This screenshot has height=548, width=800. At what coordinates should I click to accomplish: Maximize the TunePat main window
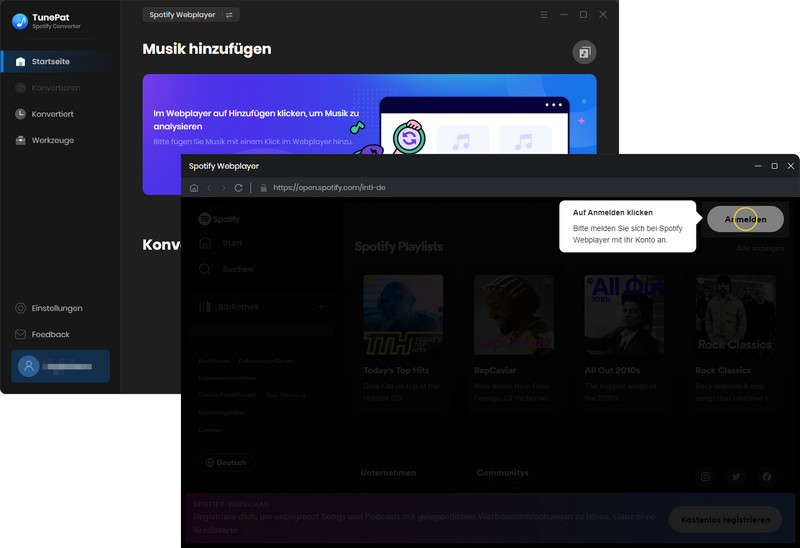pos(583,15)
